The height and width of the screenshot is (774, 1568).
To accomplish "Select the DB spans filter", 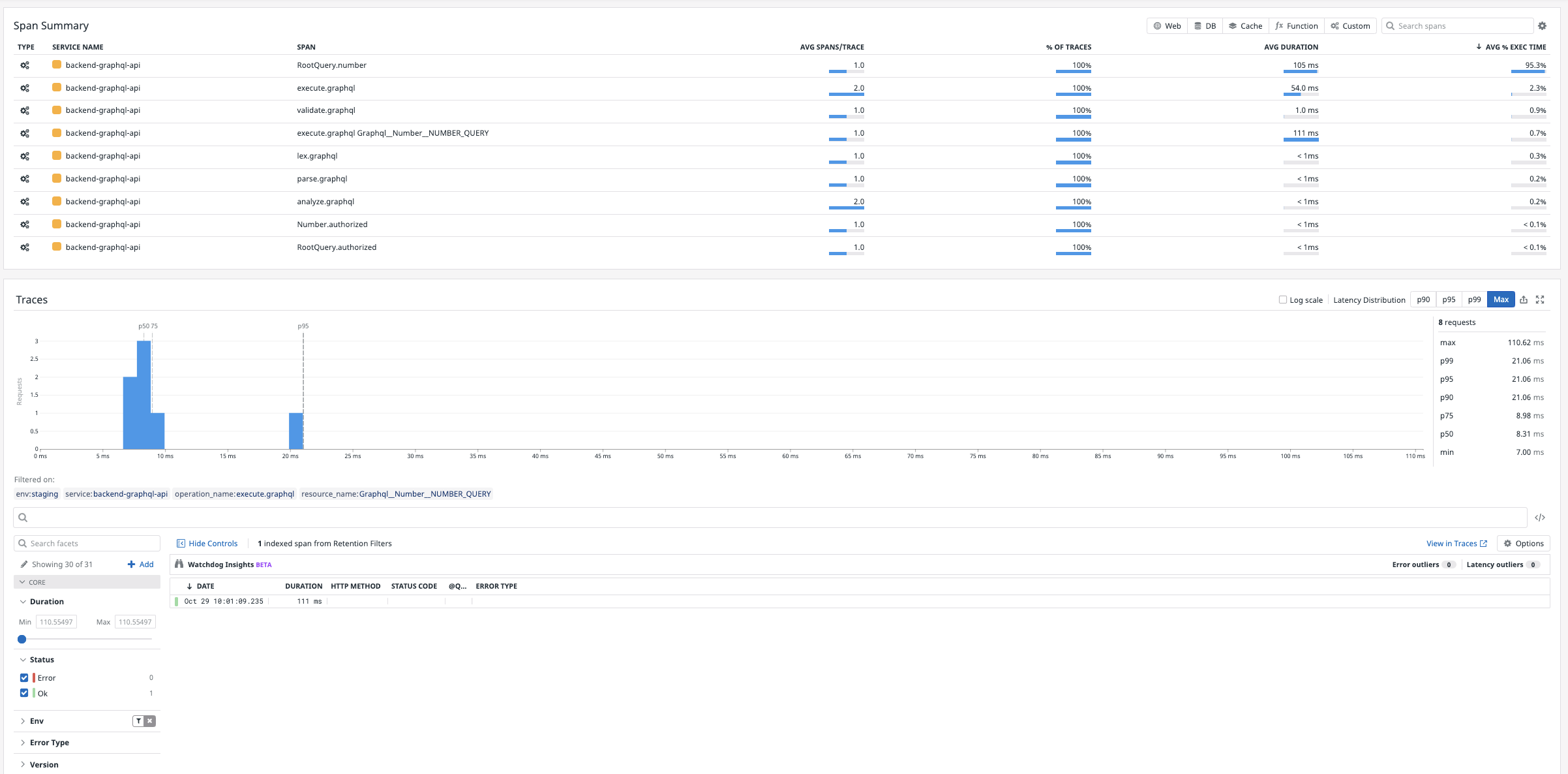I will [1205, 25].
